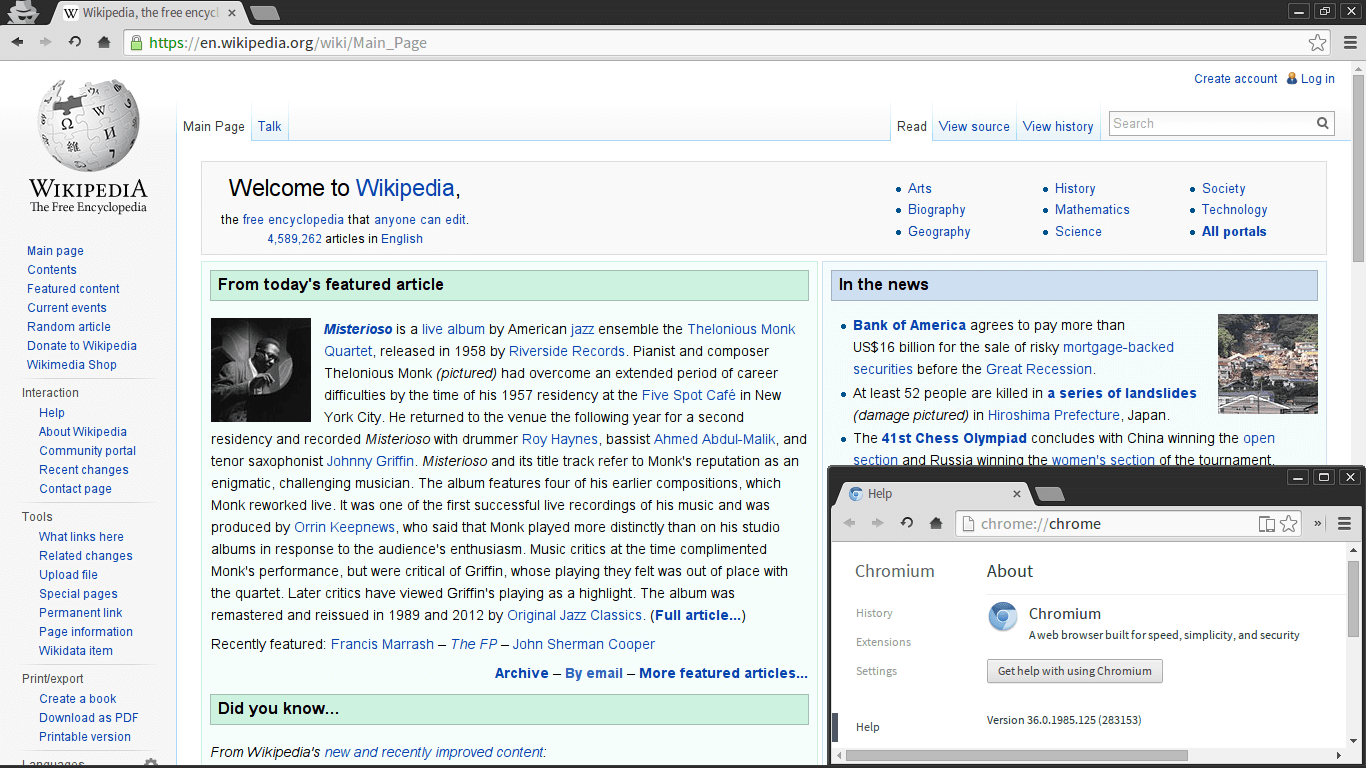Open the Random article link

point(69,327)
